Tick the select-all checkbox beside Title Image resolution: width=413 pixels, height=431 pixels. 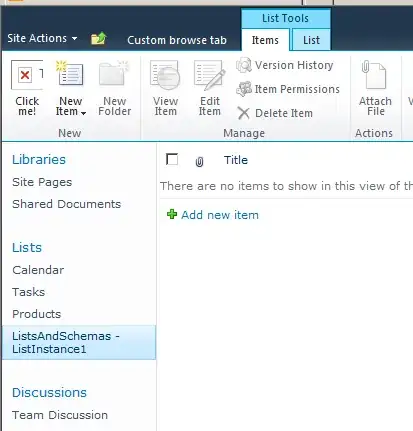click(x=172, y=159)
